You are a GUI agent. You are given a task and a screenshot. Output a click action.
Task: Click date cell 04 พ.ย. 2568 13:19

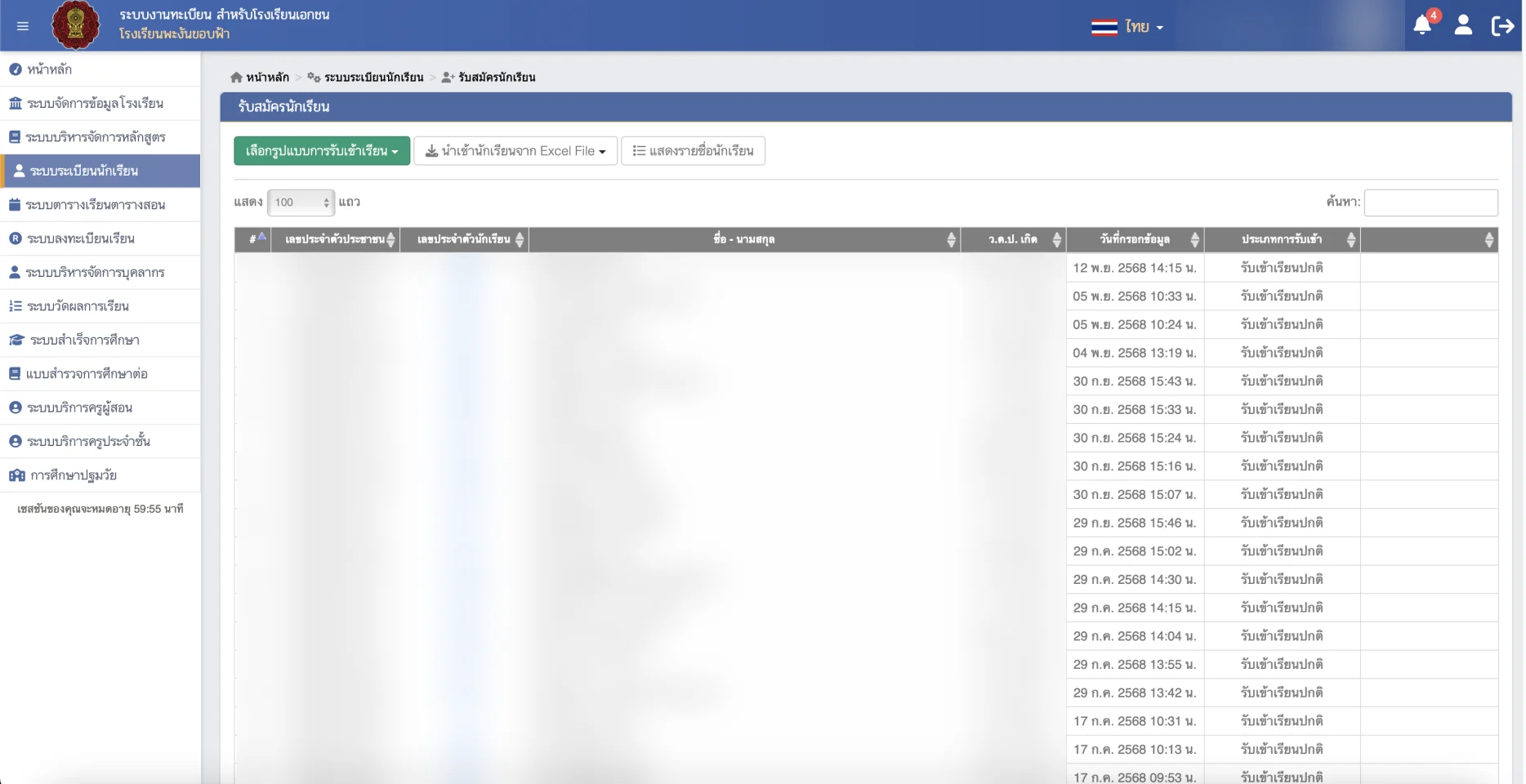pyautogui.click(x=1135, y=353)
